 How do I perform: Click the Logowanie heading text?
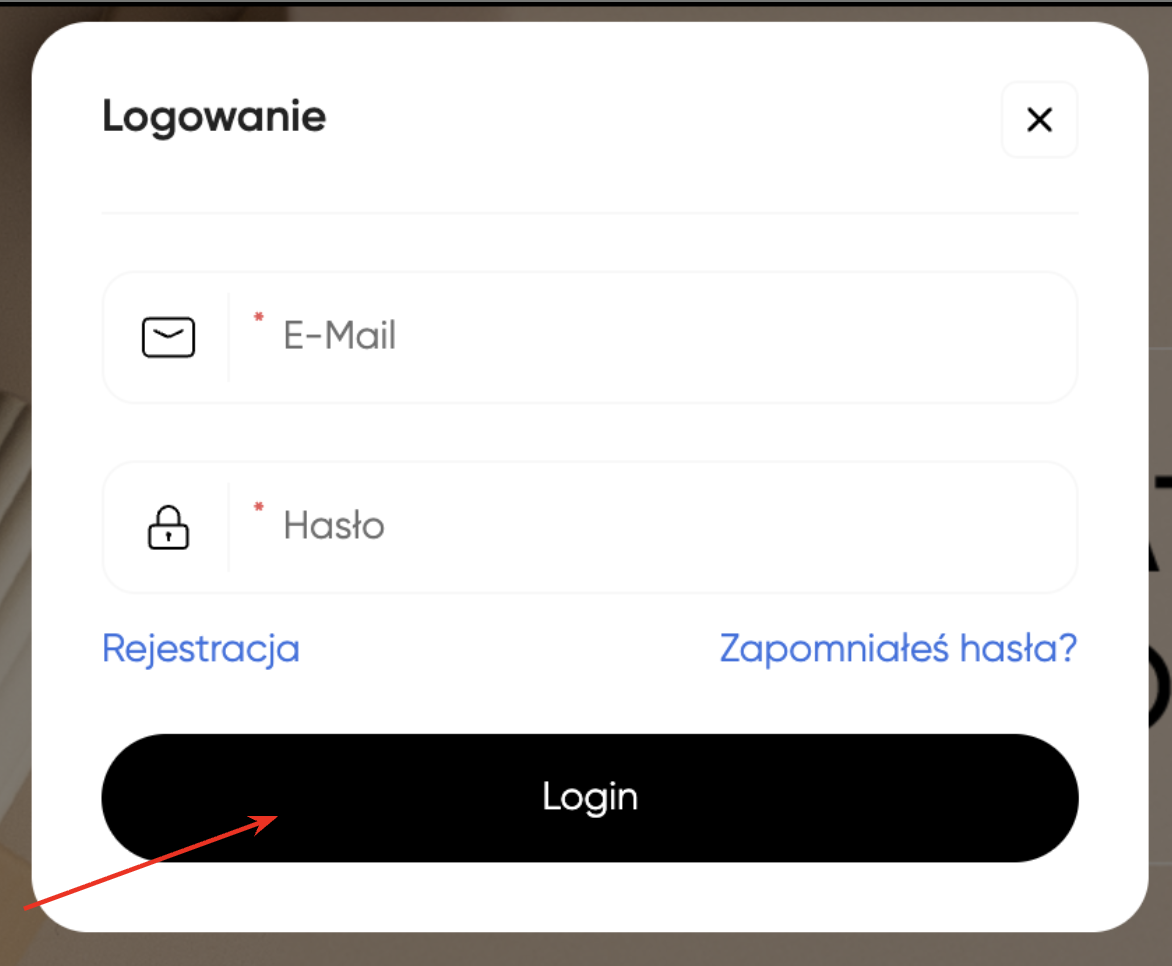point(214,117)
